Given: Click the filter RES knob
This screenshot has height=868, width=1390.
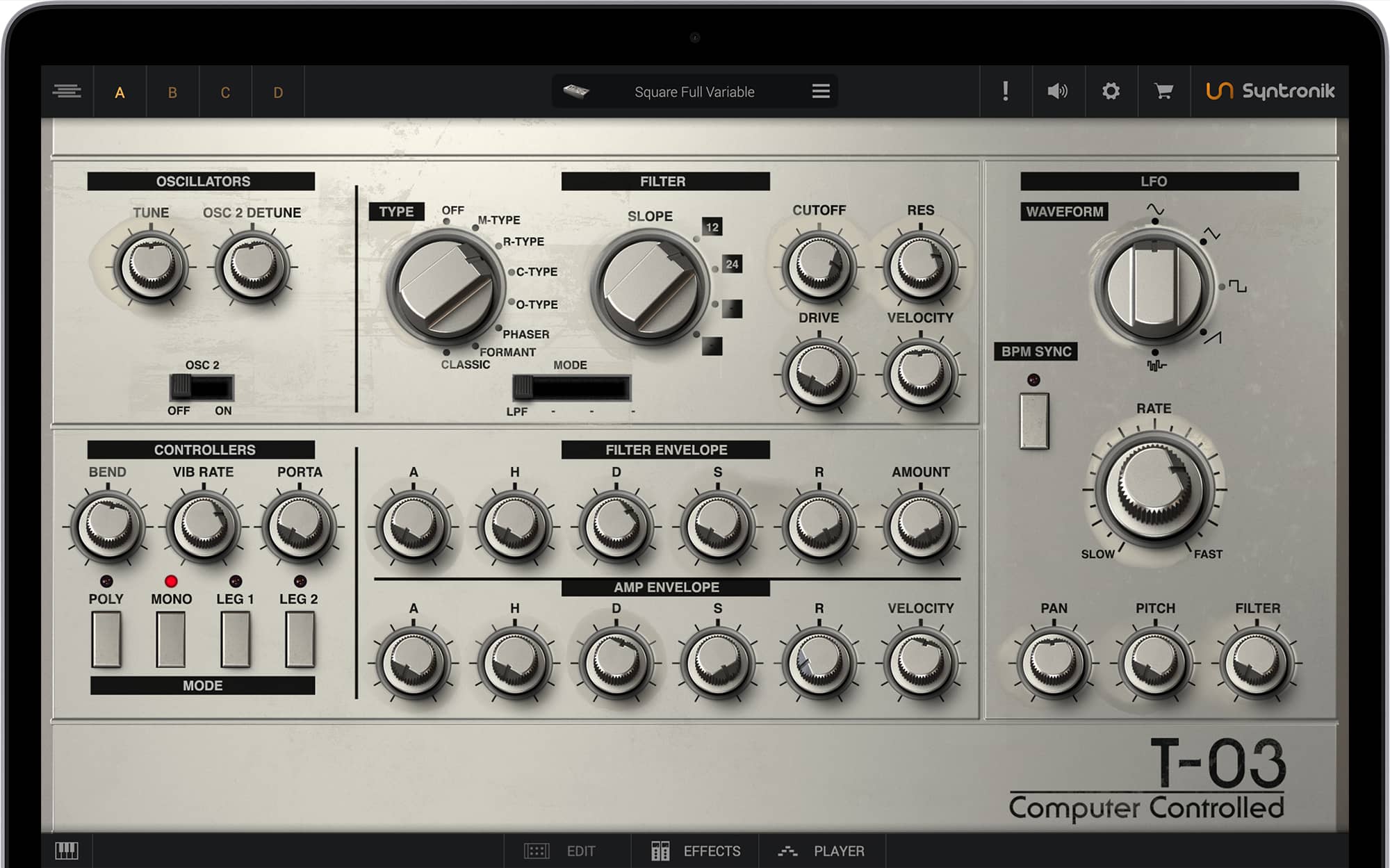Looking at the screenshot, I should point(920,267).
